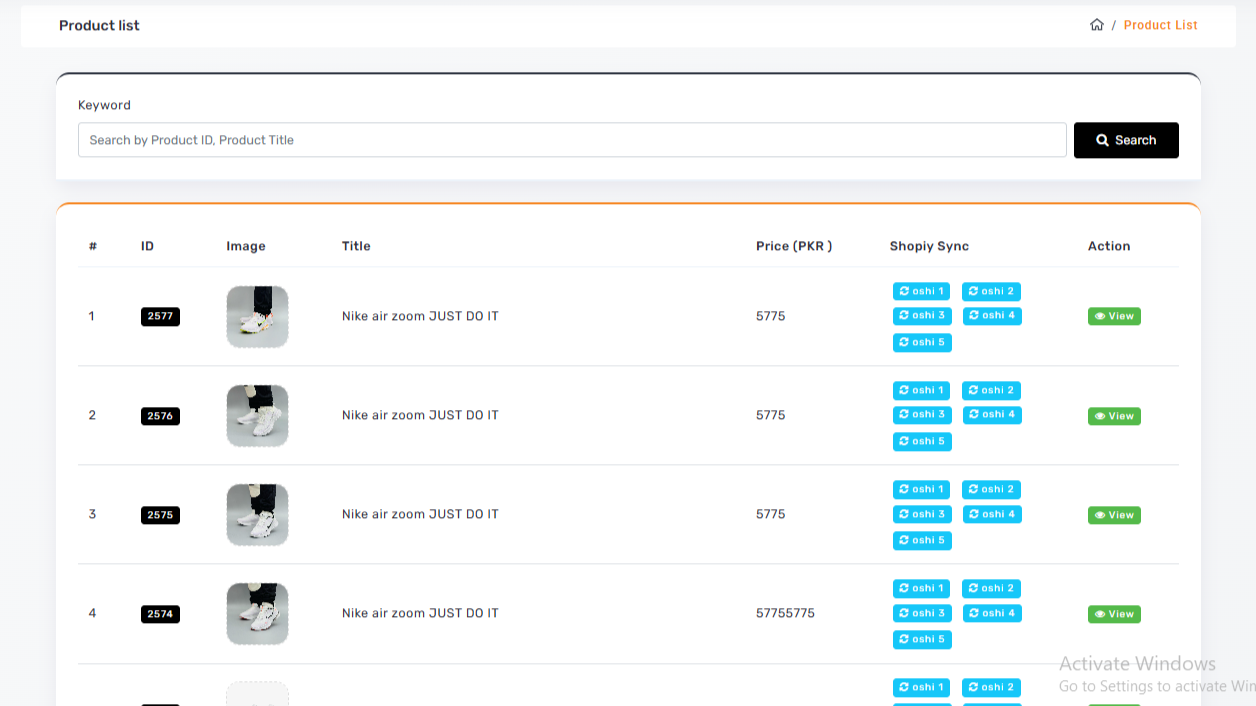This screenshot has width=1256, height=706.
Task: Click the Title column header
Action: (356, 246)
